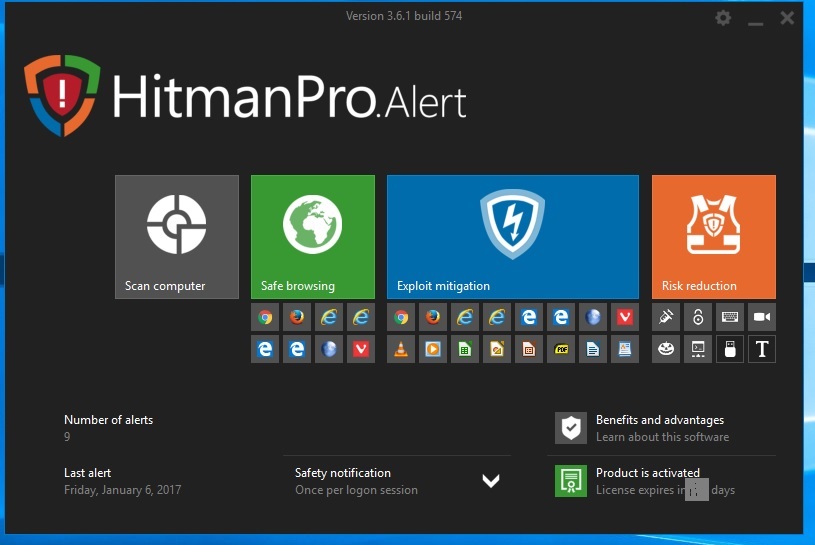This screenshot has width=815, height=545.
Task: Click the media player play-button icon
Action: 433,349
